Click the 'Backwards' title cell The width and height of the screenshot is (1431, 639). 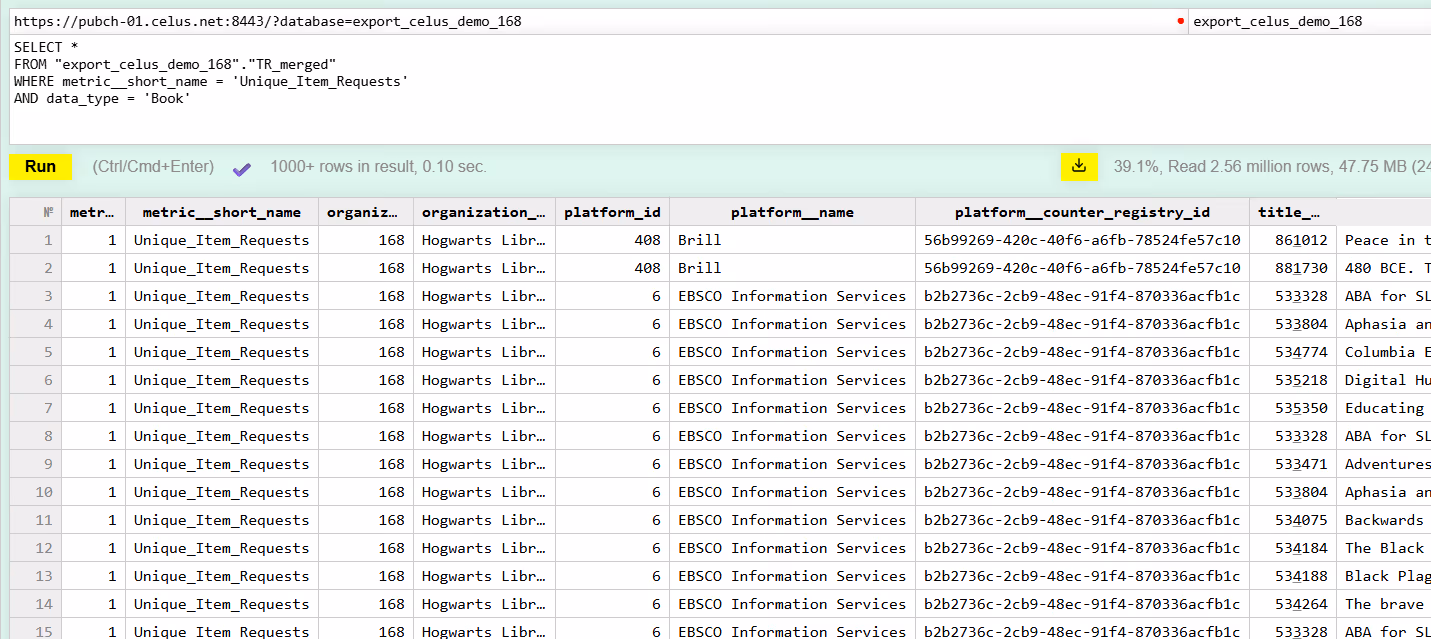[x=1384, y=520]
